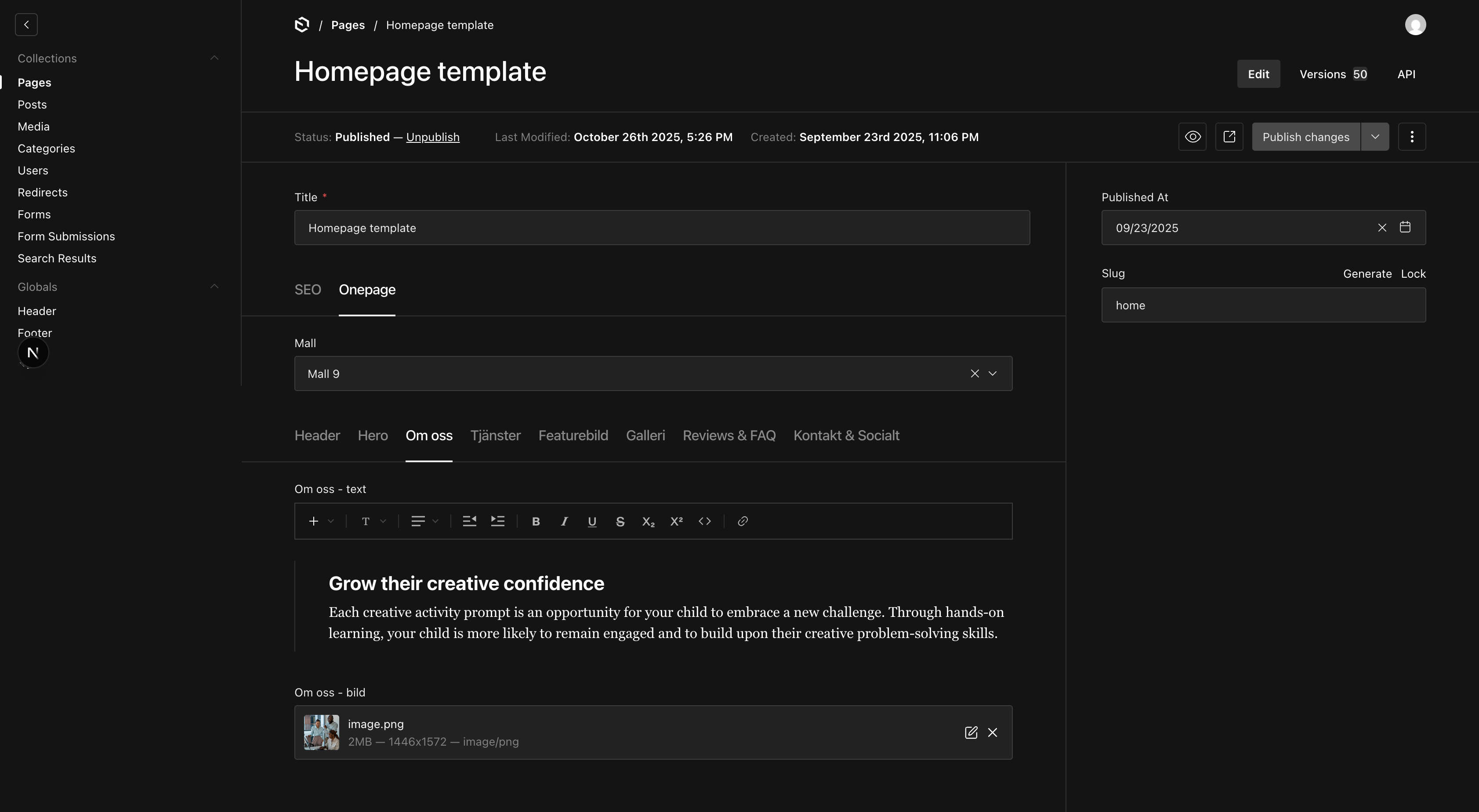Apply italic formatting in the editor

click(564, 522)
